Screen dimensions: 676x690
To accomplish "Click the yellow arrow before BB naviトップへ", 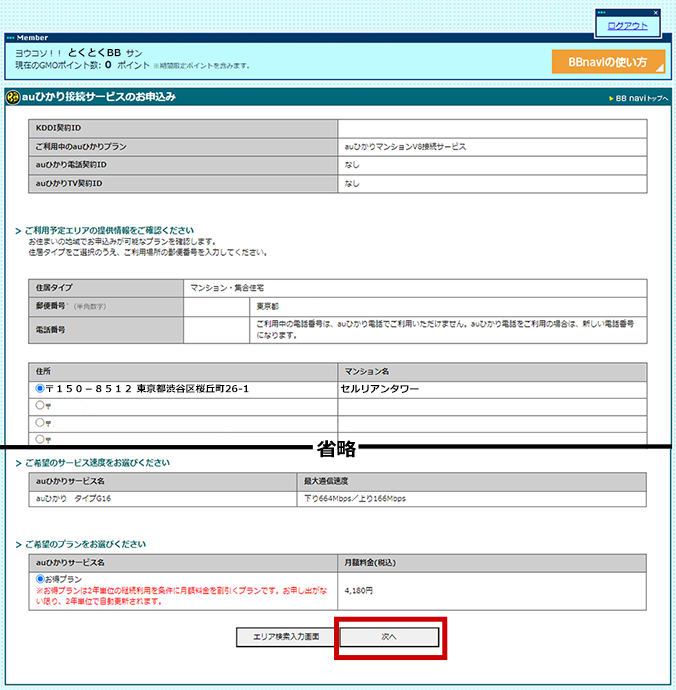I will coord(610,98).
